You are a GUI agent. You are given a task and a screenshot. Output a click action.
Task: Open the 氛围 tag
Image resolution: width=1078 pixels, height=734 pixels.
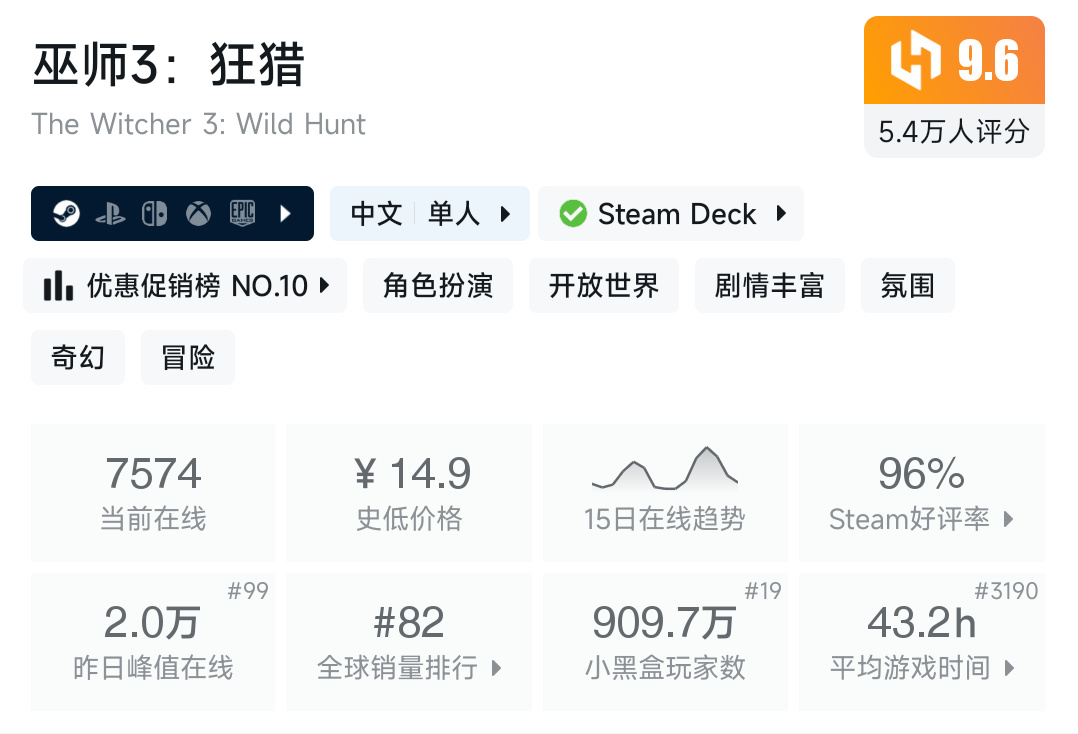click(907, 286)
